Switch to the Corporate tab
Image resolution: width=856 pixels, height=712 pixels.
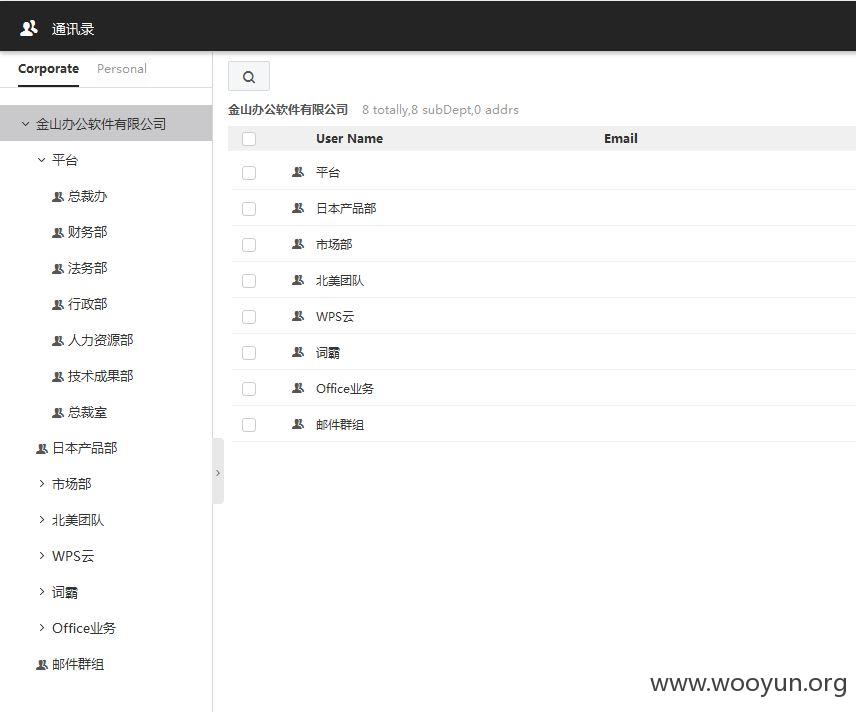pos(49,69)
